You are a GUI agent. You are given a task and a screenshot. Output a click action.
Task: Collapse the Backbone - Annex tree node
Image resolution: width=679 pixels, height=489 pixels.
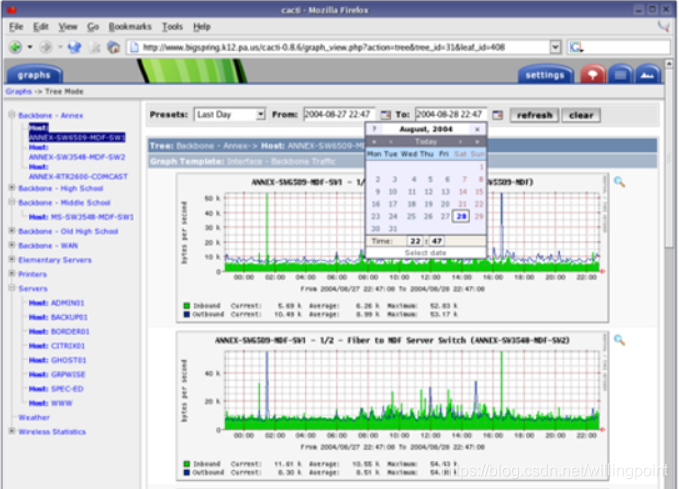tap(12, 115)
